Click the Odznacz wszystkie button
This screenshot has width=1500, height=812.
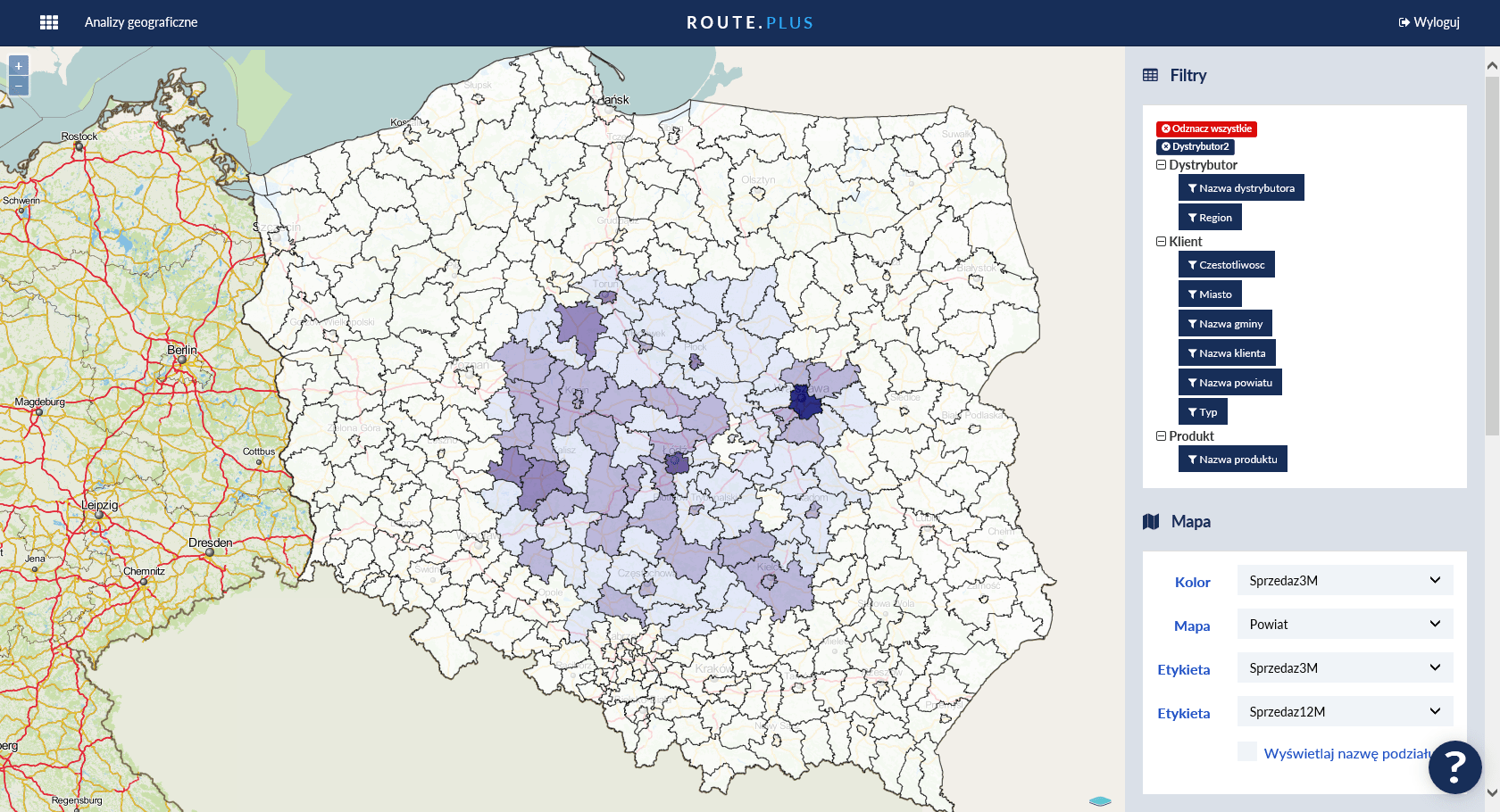pyautogui.click(x=1206, y=128)
